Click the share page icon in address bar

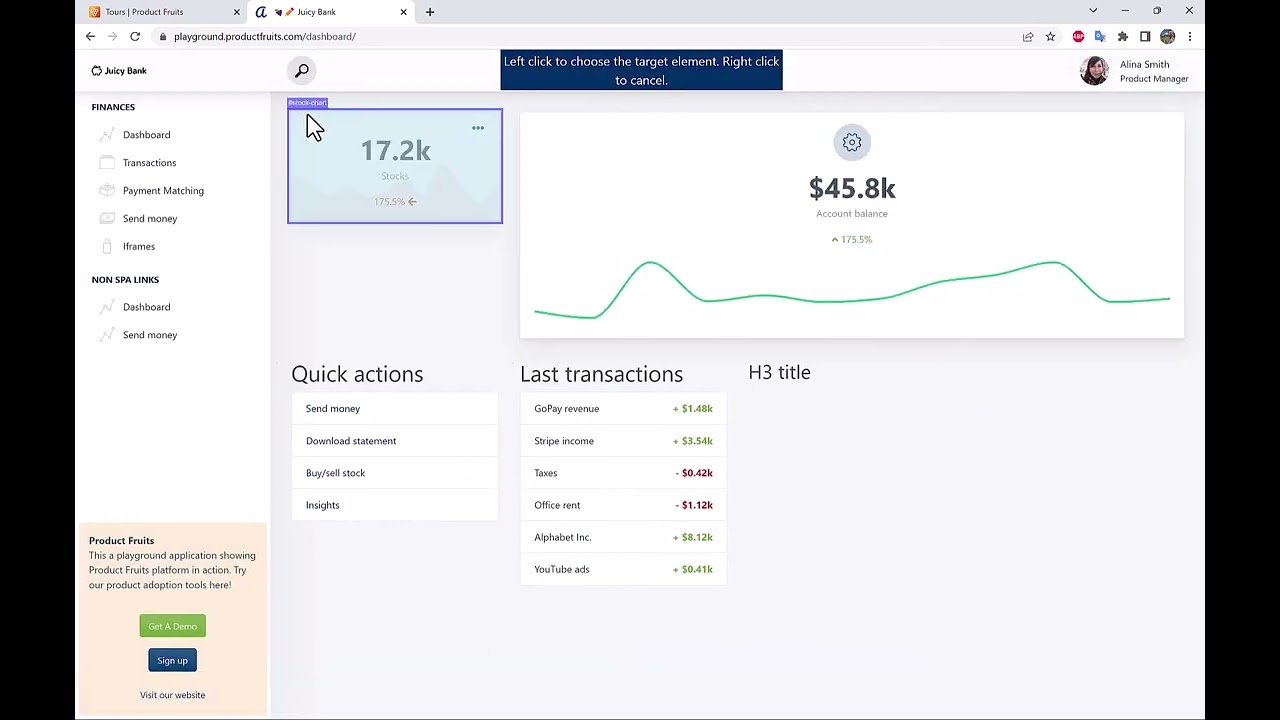coord(1027,37)
